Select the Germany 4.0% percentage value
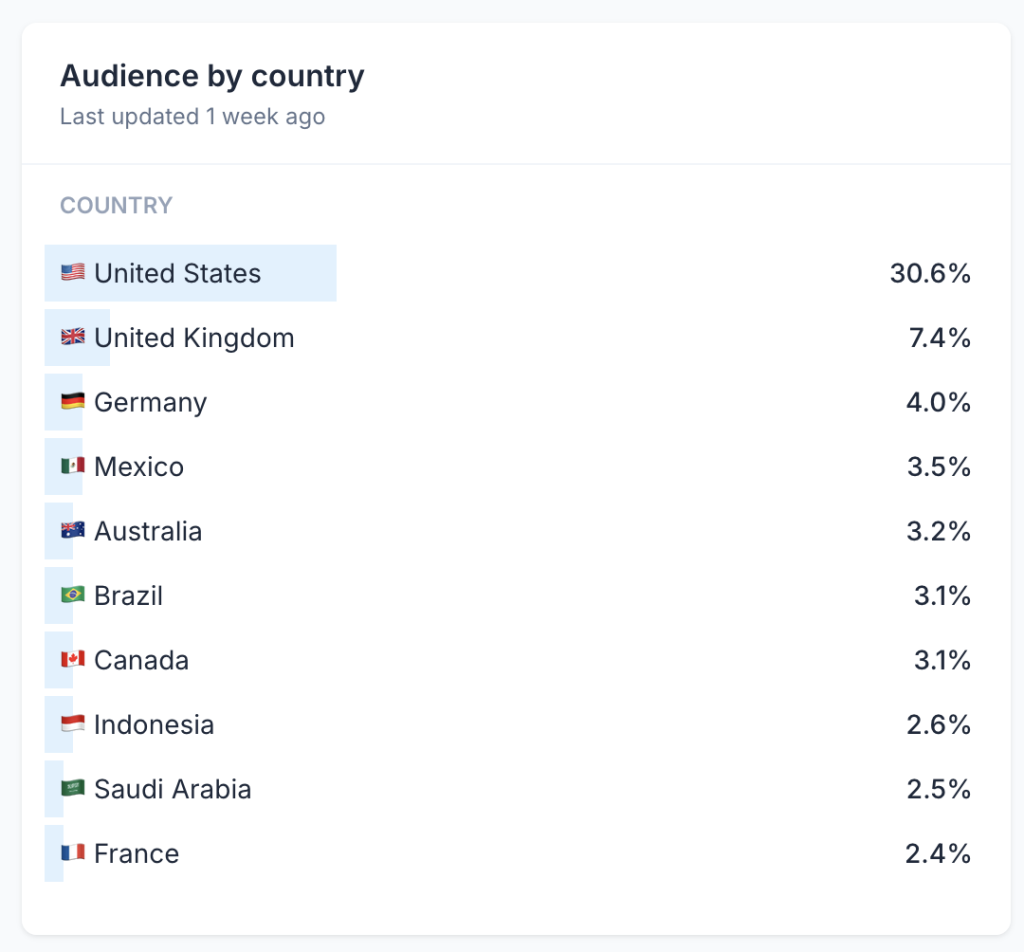The width and height of the screenshot is (1024, 952). (938, 402)
